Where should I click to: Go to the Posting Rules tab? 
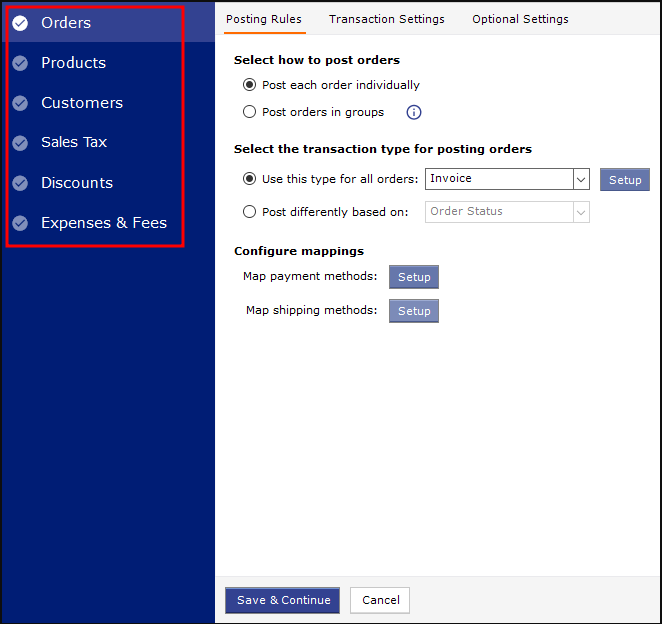264,19
